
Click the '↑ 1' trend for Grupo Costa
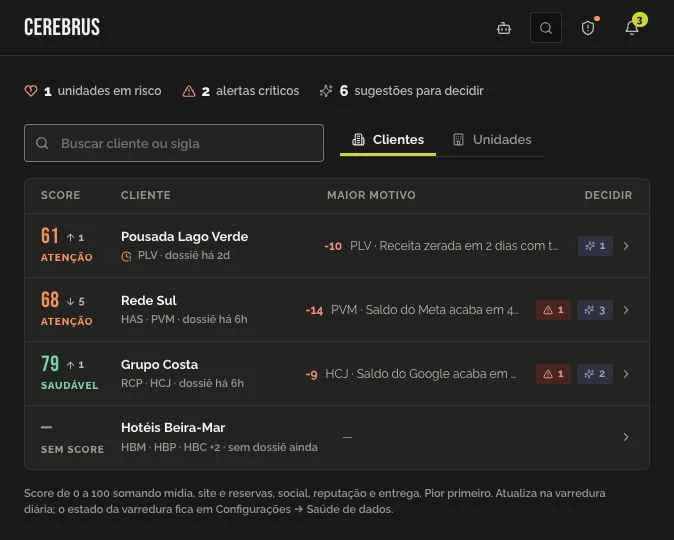click(x=75, y=365)
